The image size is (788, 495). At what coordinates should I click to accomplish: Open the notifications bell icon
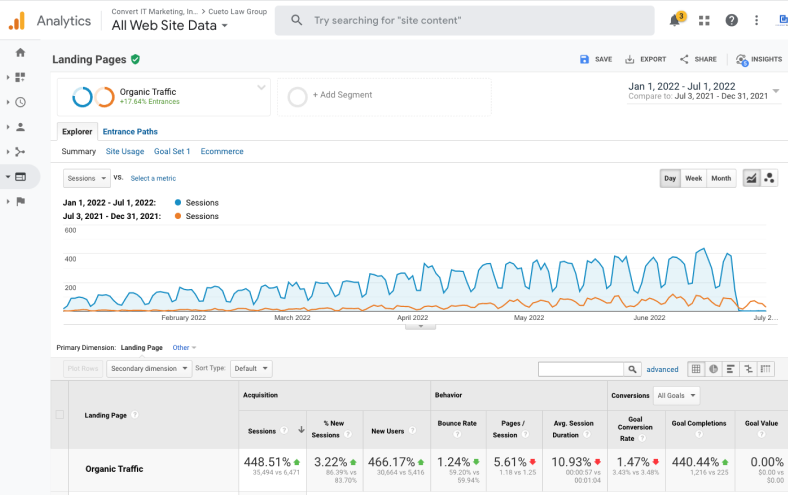(675, 20)
